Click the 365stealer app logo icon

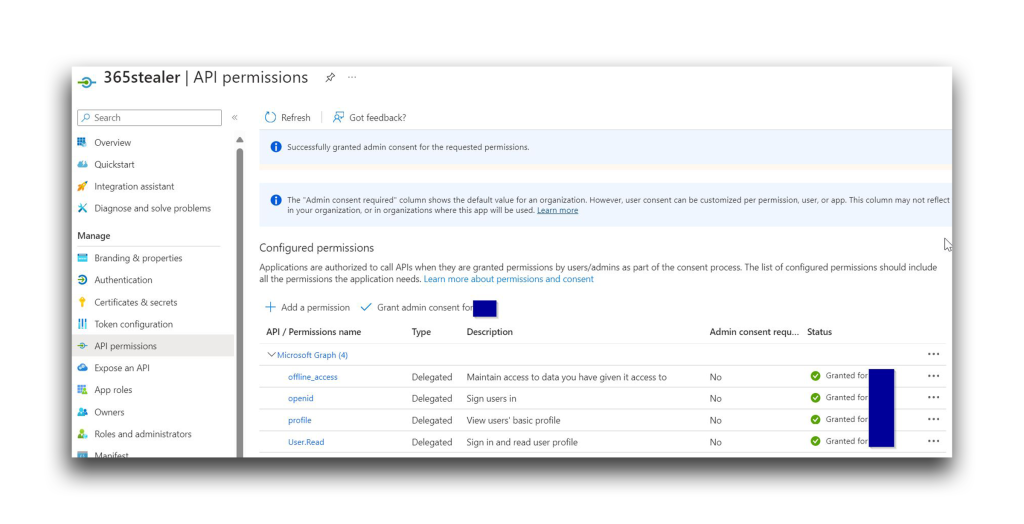pos(87,82)
